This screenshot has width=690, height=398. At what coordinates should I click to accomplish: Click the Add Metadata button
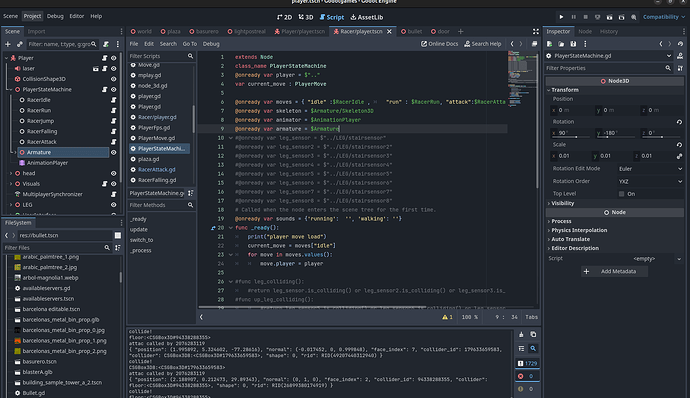point(614,272)
